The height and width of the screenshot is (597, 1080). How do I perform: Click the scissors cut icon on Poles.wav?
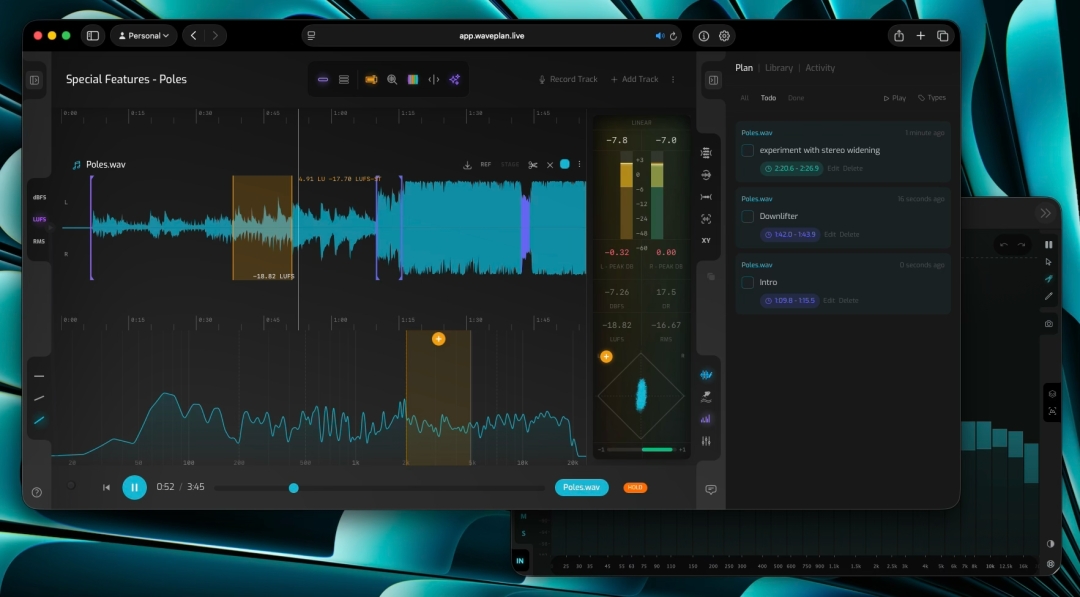[532, 165]
